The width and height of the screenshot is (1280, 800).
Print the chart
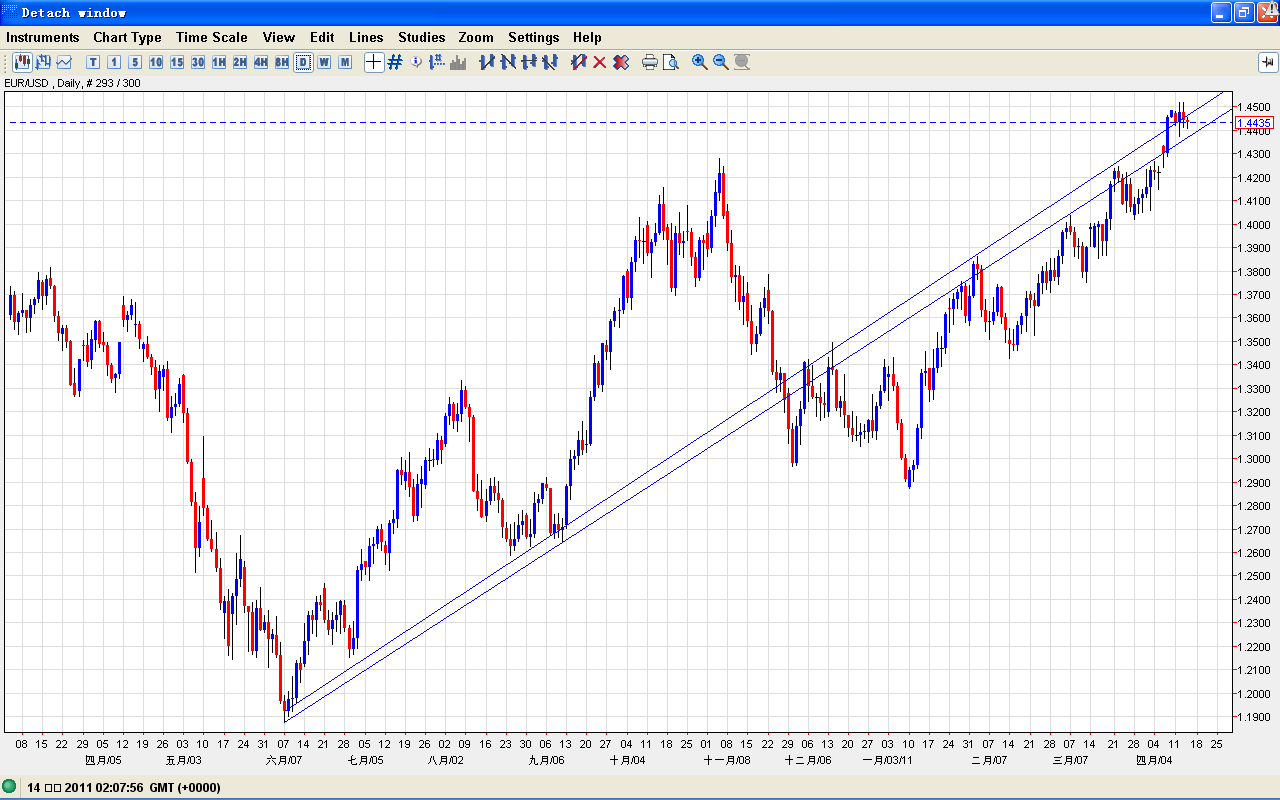(x=650, y=62)
